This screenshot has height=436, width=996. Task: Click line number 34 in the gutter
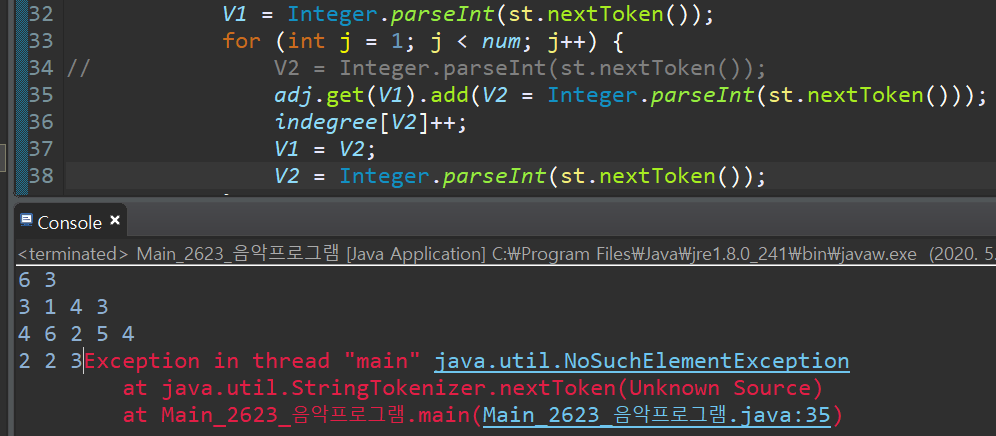click(x=41, y=67)
